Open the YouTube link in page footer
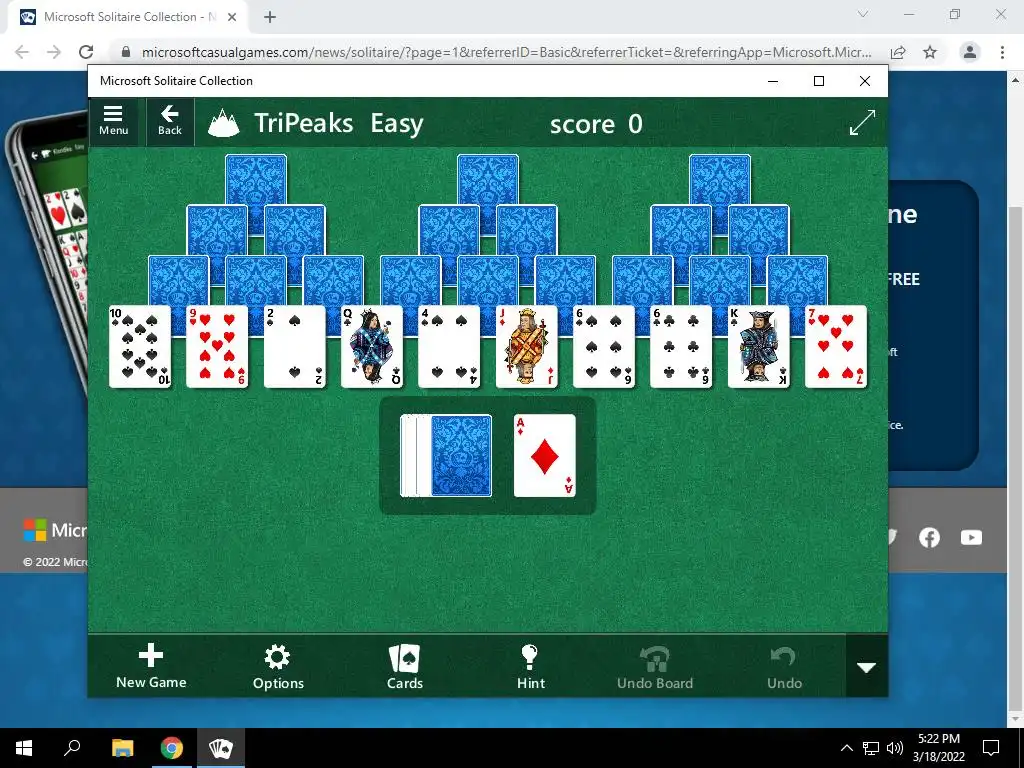This screenshot has height=768, width=1024. (971, 537)
